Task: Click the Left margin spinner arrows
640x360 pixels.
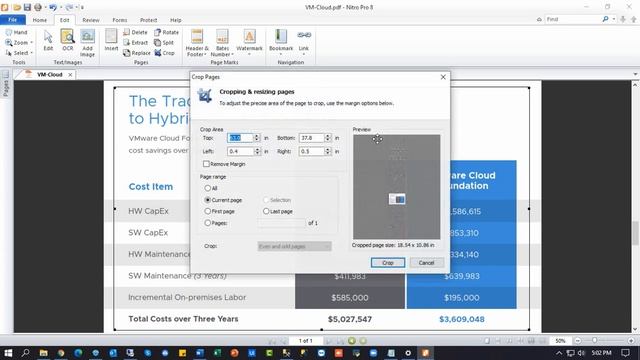Action: click(x=257, y=151)
